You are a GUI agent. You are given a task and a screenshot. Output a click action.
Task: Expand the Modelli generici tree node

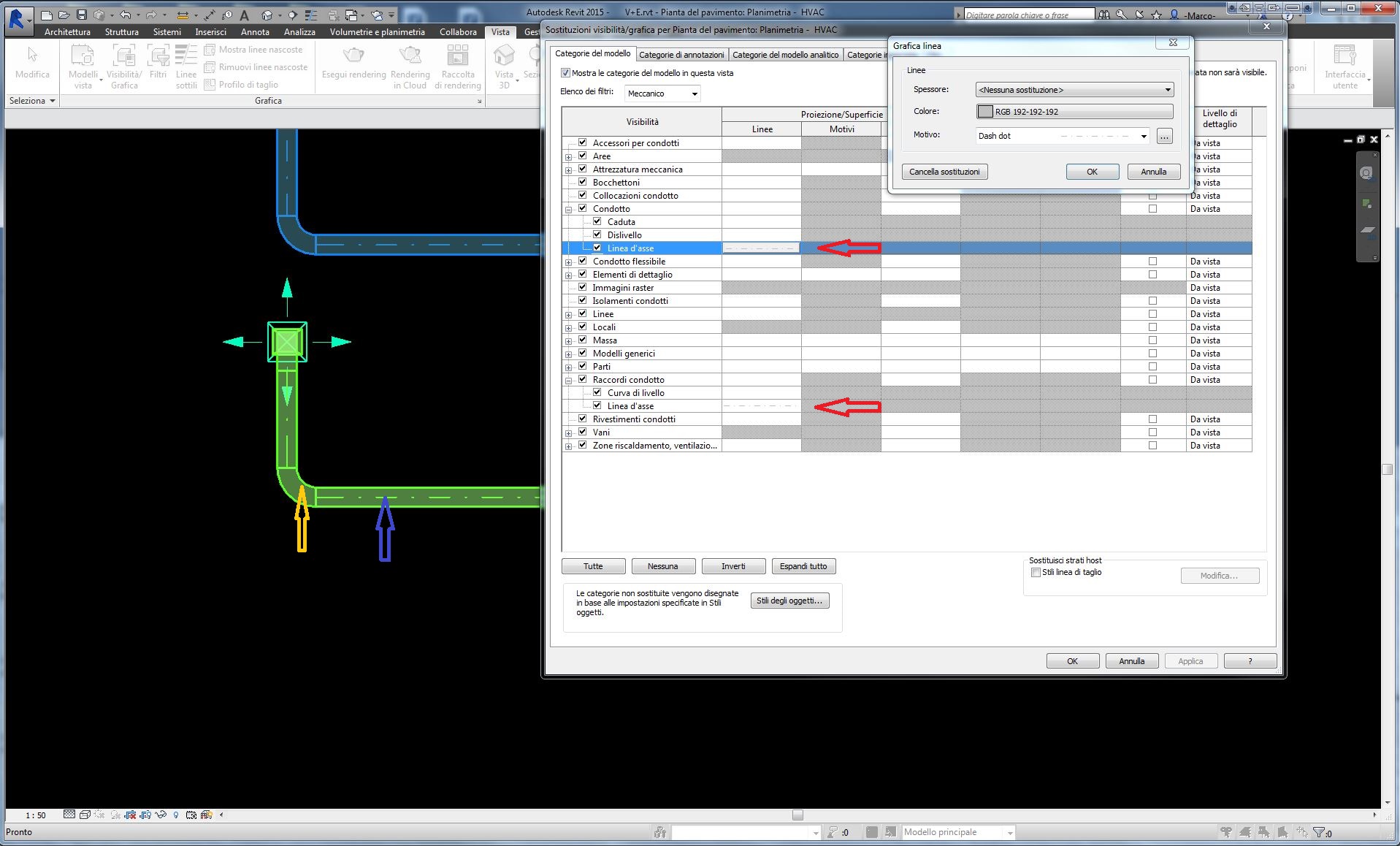point(568,354)
